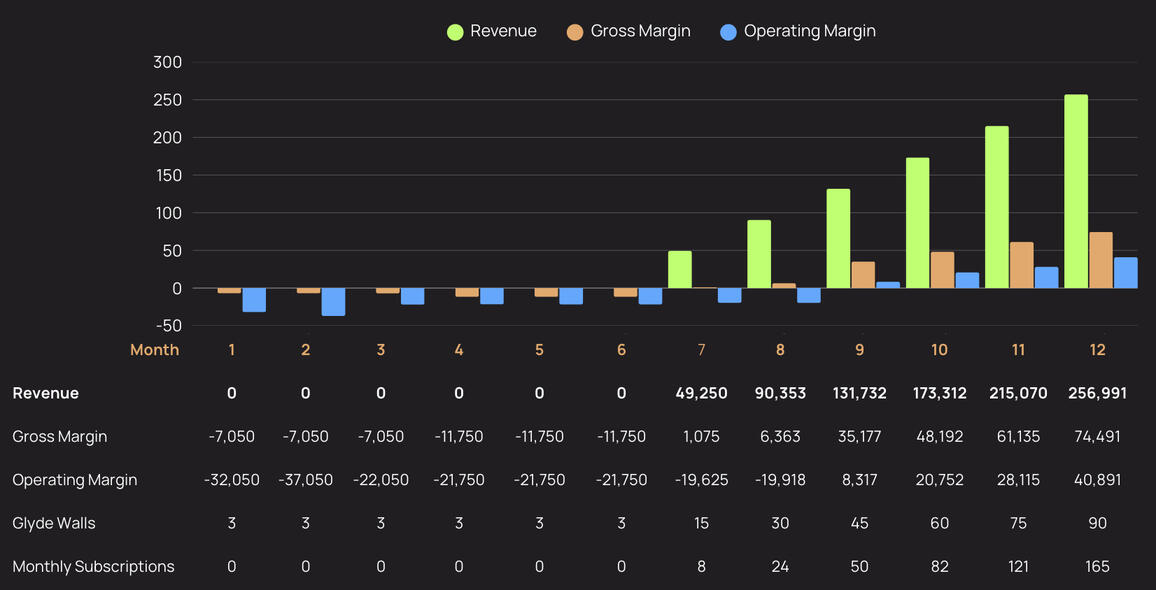
Task: Click month 12 orange Gross Margin bar
Action: tap(1100, 260)
